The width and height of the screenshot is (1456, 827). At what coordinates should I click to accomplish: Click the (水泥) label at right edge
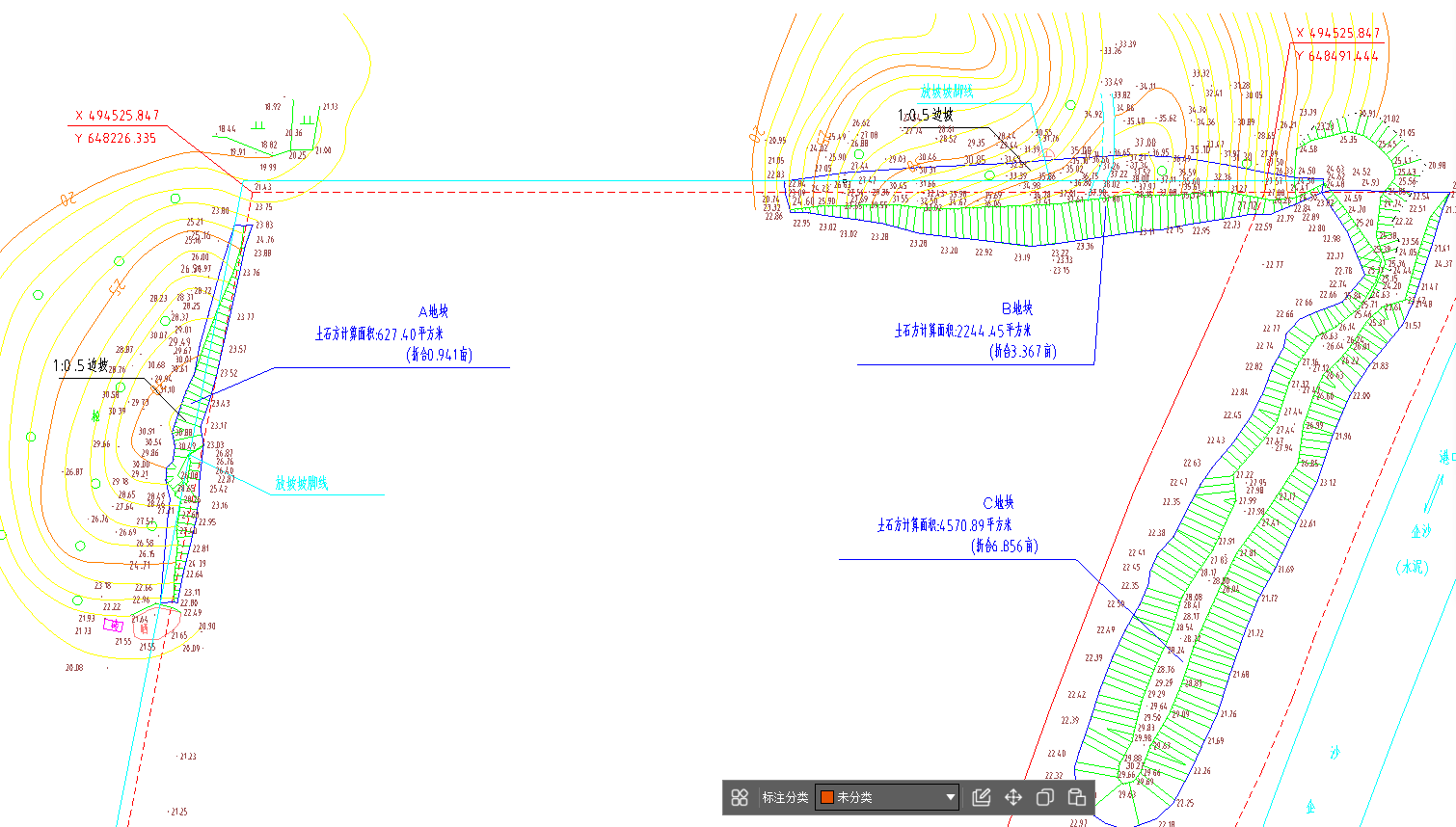pyautogui.click(x=1413, y=568)
